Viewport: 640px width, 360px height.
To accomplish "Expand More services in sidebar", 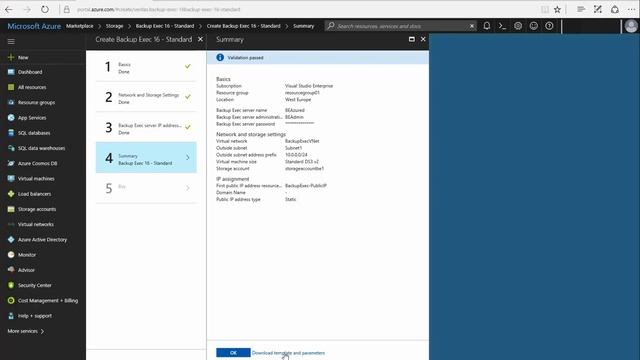I will (x=26, y=331).
